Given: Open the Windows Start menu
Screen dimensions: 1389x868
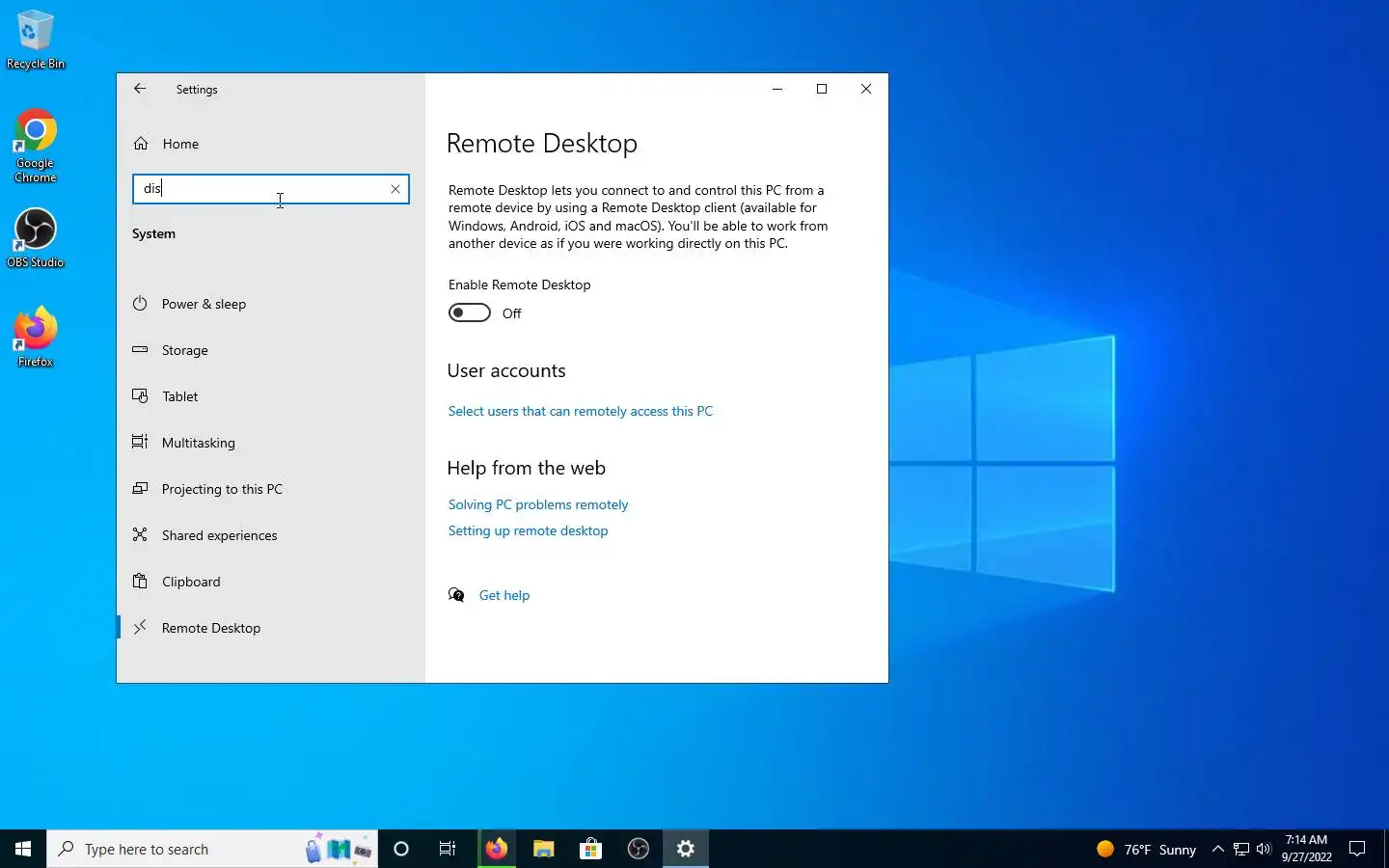Looking at the screenshot, I should tap(23, 849).
